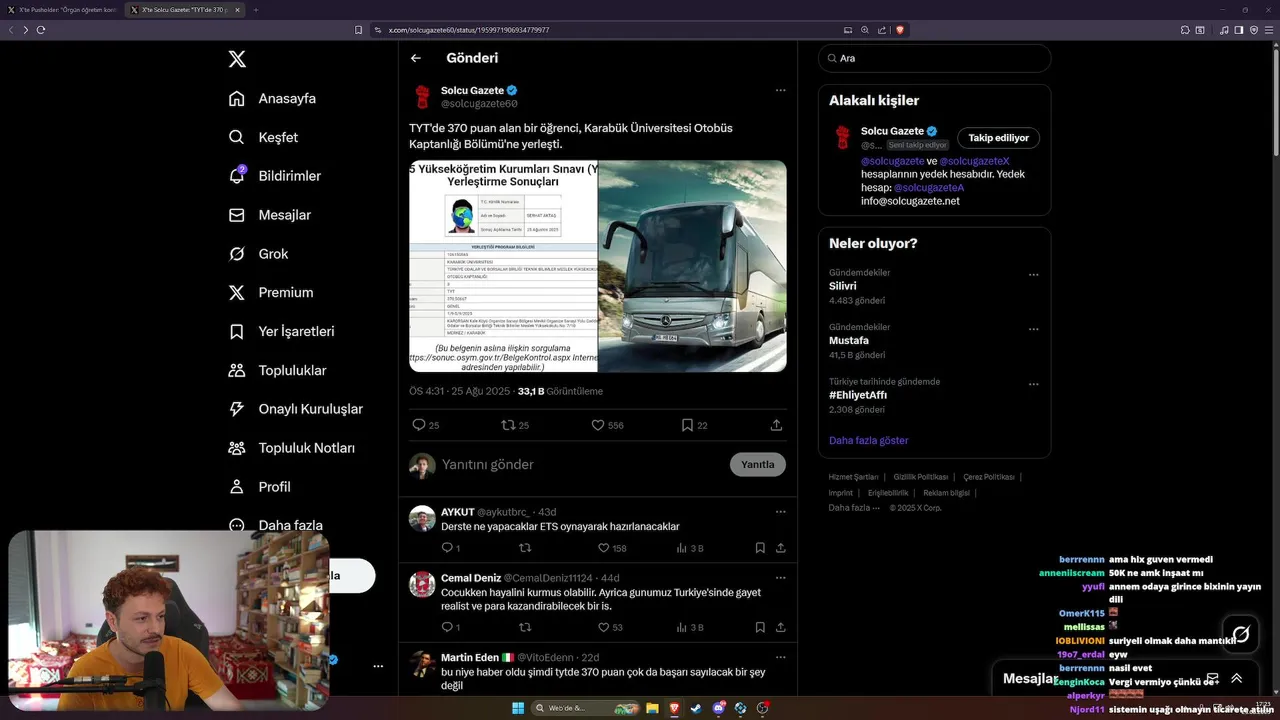Open more options on Martin Eden reply

pyautogui.click(x=780, y=658)
